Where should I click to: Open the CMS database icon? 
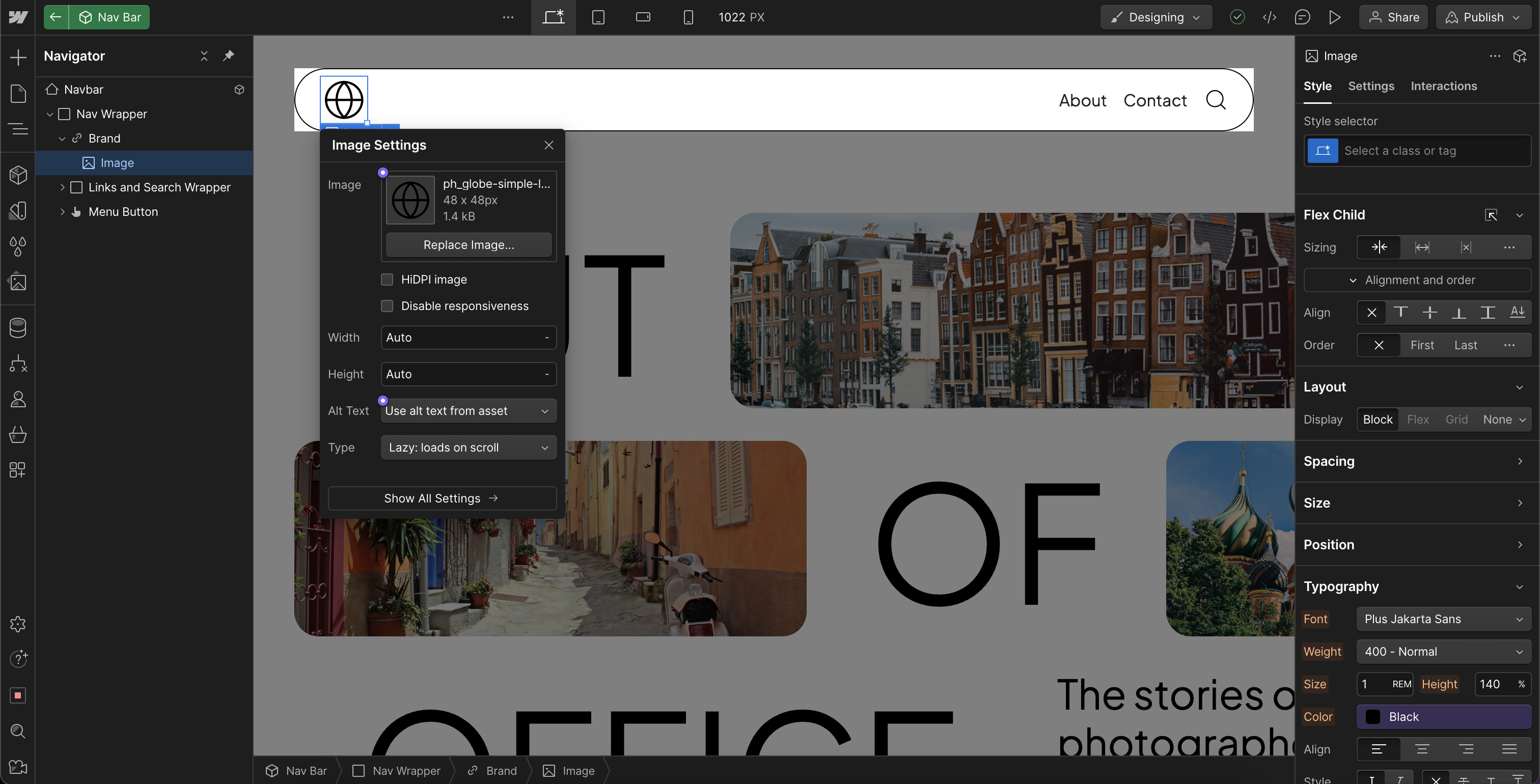(18, 327)
